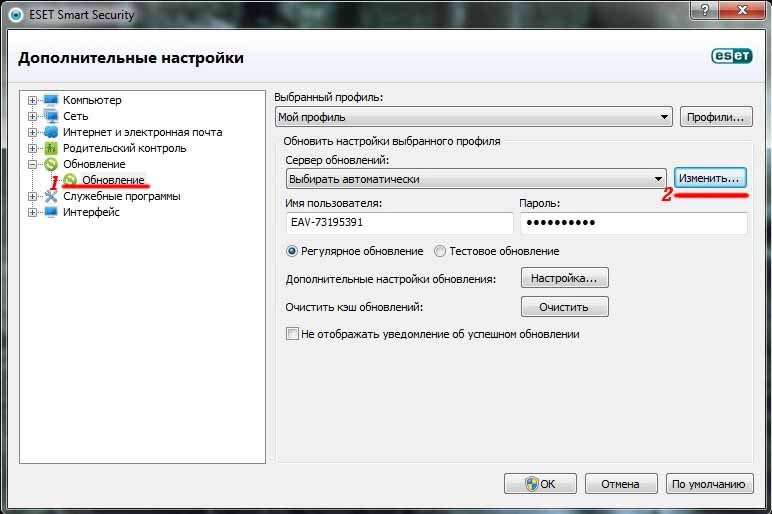Screen dimensions: 772x514
Task: Open Выбирать автоматически server dropdown
Action: pos(476,179)
